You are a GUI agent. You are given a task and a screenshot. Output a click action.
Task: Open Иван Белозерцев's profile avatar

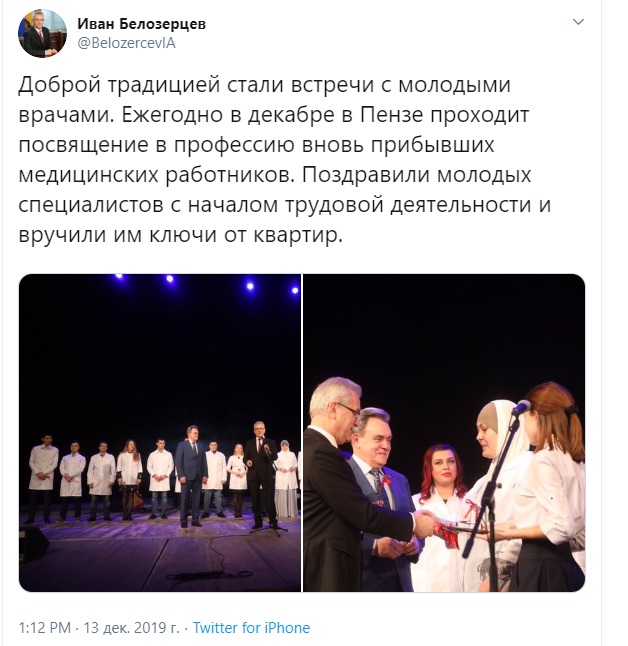click(x=42, y=33)
